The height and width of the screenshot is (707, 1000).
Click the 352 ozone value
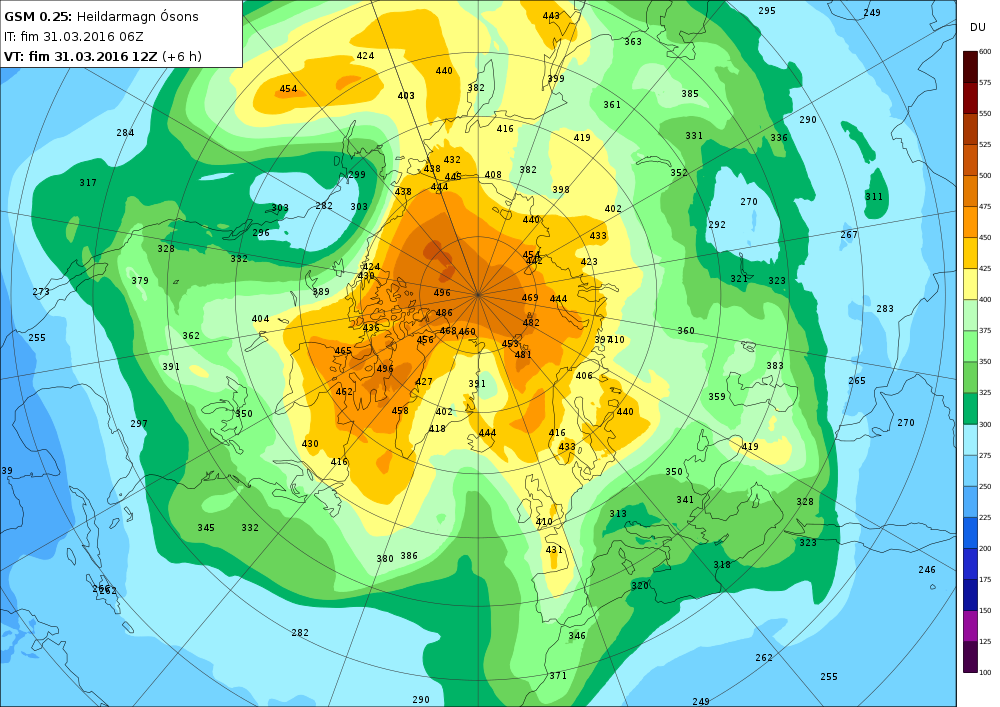(x=679, y=172)
